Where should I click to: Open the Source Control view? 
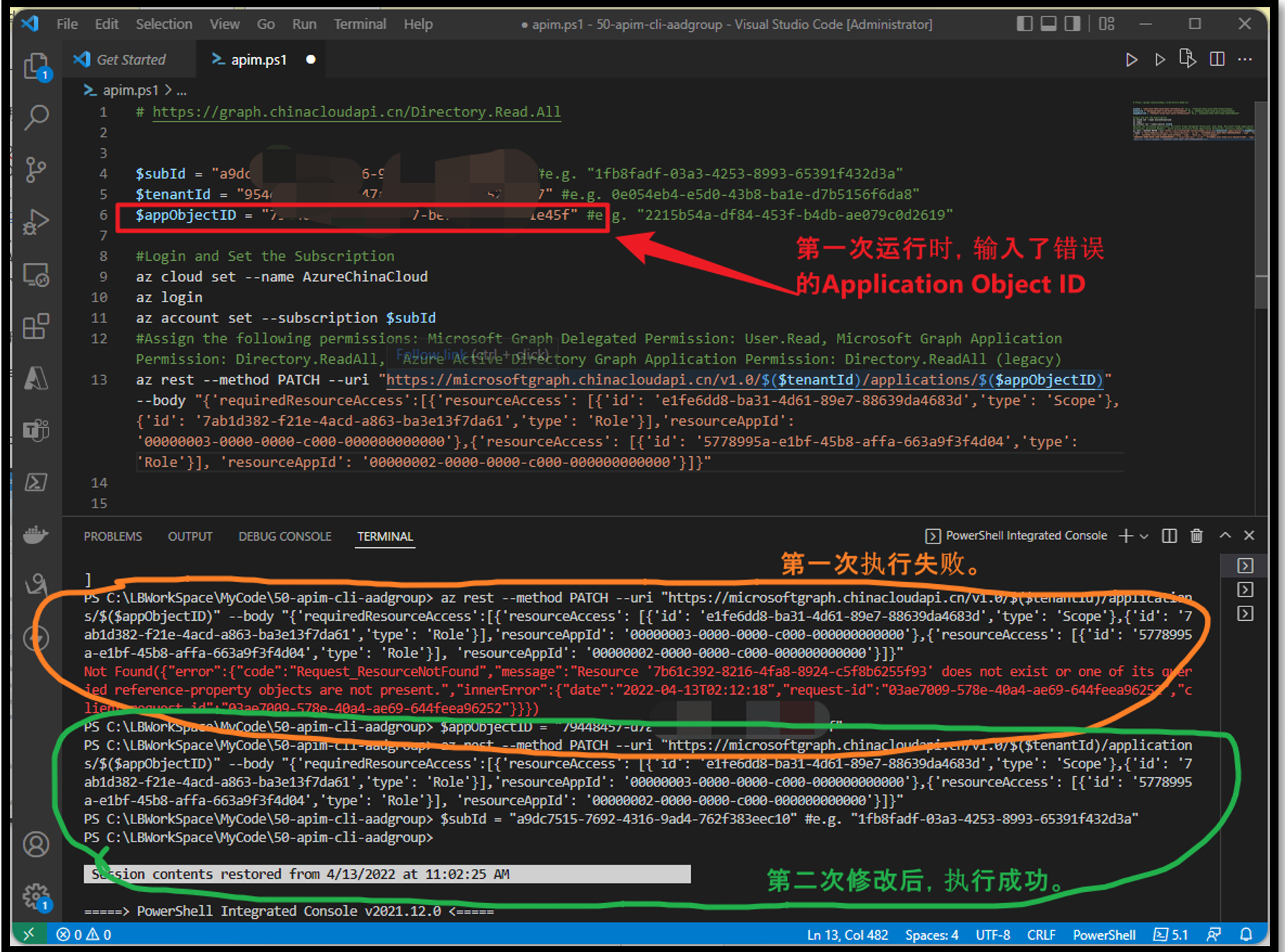coord(35,170)
